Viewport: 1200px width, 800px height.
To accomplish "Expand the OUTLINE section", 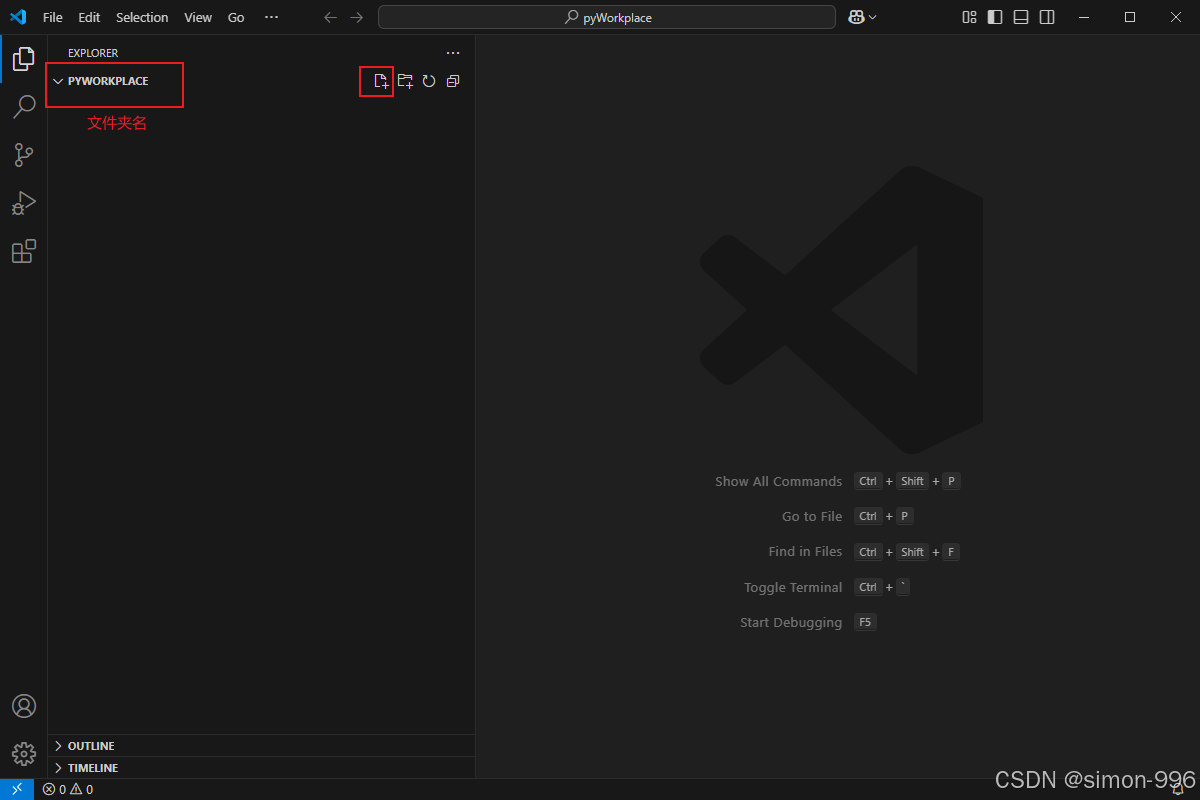I will 261,746.
